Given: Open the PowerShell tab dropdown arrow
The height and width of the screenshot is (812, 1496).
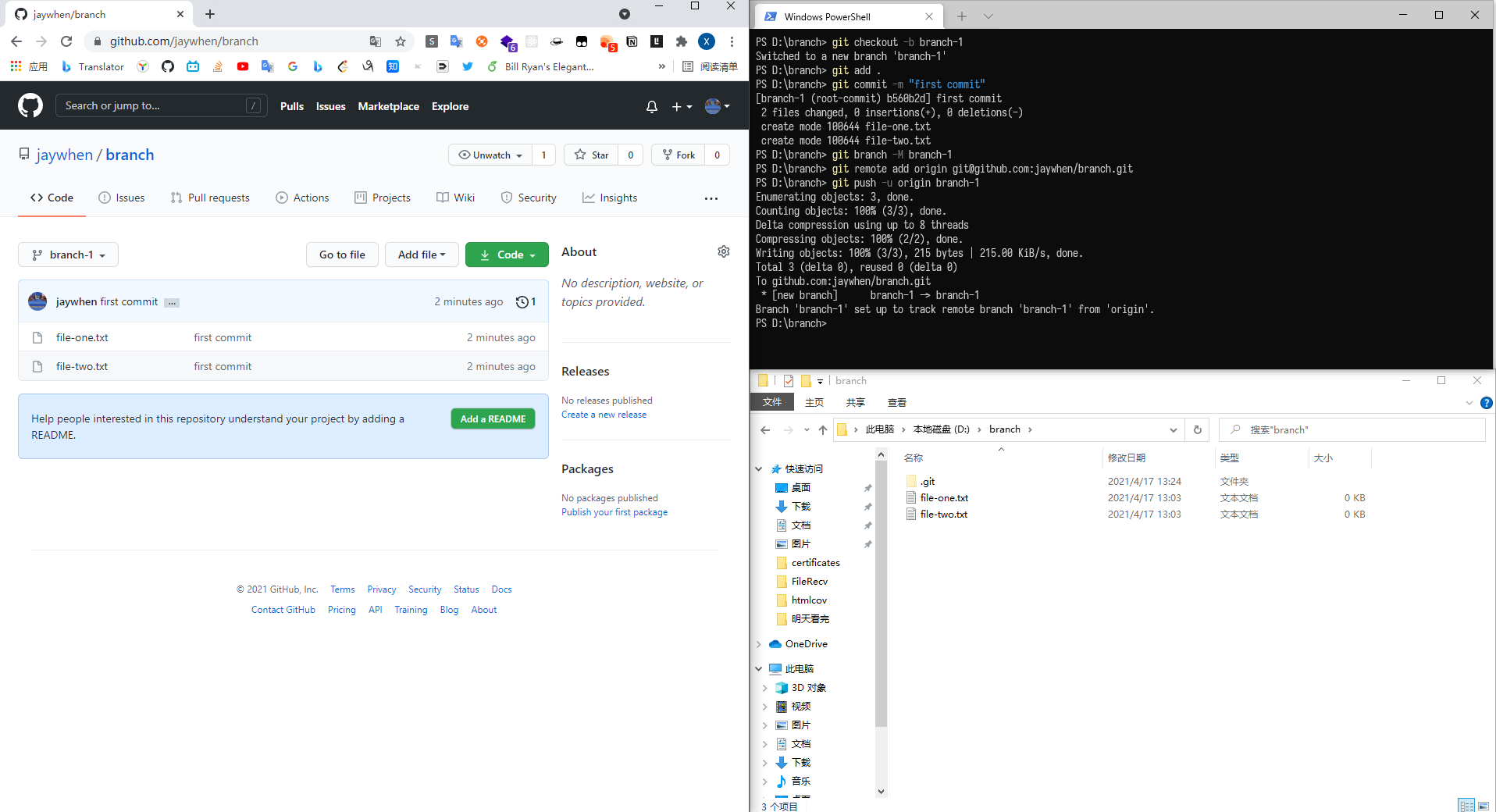Looking at the screenshot, I should tap(988, 16).
